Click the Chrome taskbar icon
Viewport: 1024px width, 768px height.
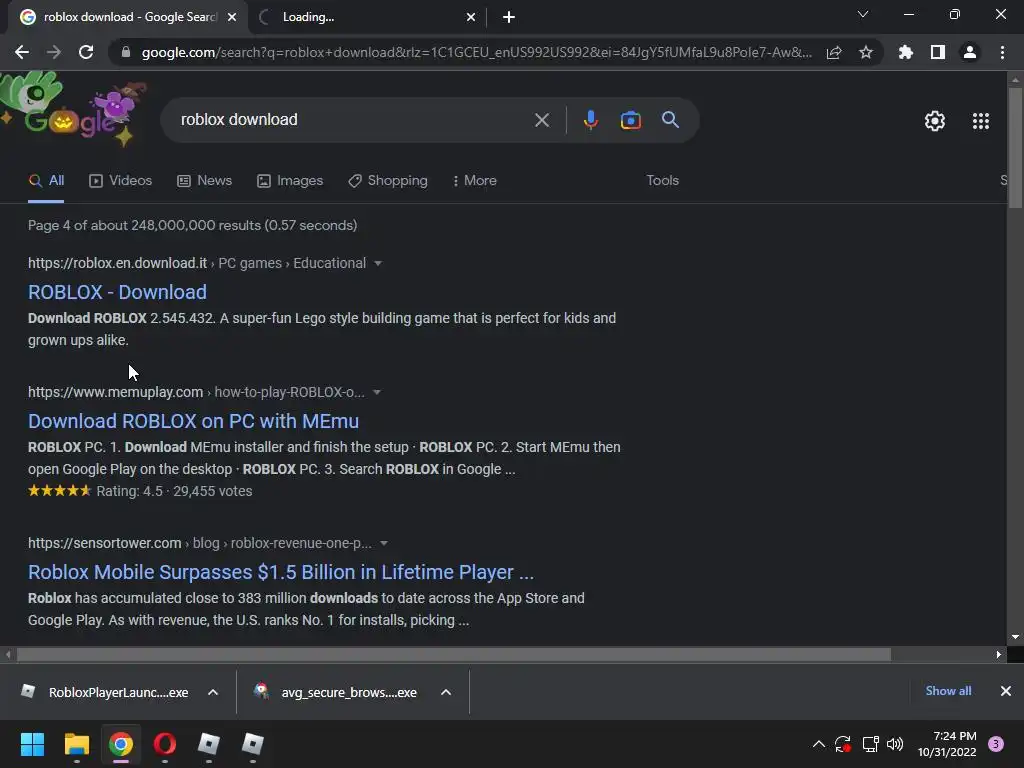pos(121,744)
